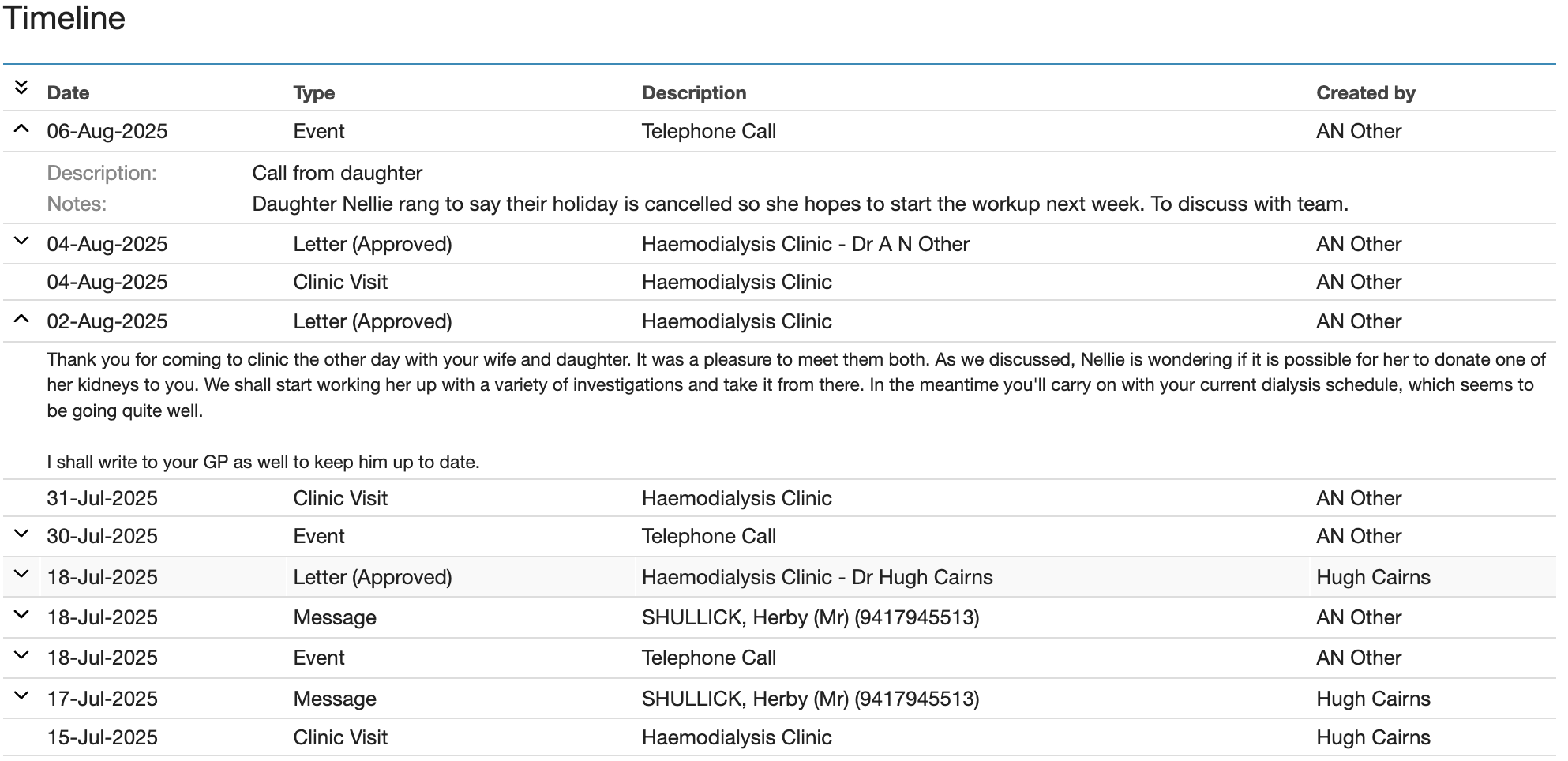Open Haemodialysis Clinic - Dr A N Other letter
This screenshot has height=761, width=1568.
click(805, 244)
